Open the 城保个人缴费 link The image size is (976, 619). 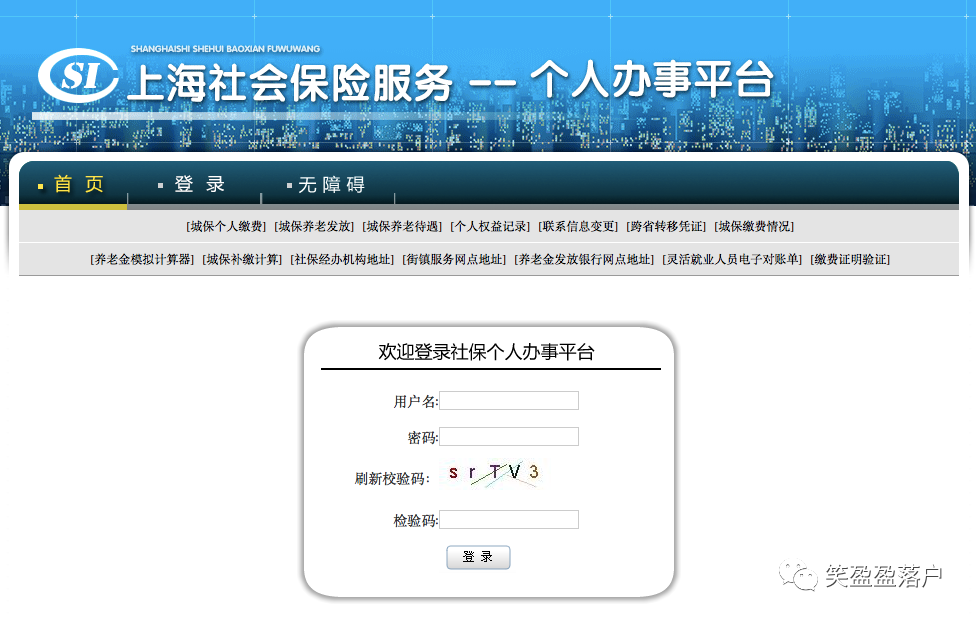point(226,227)
